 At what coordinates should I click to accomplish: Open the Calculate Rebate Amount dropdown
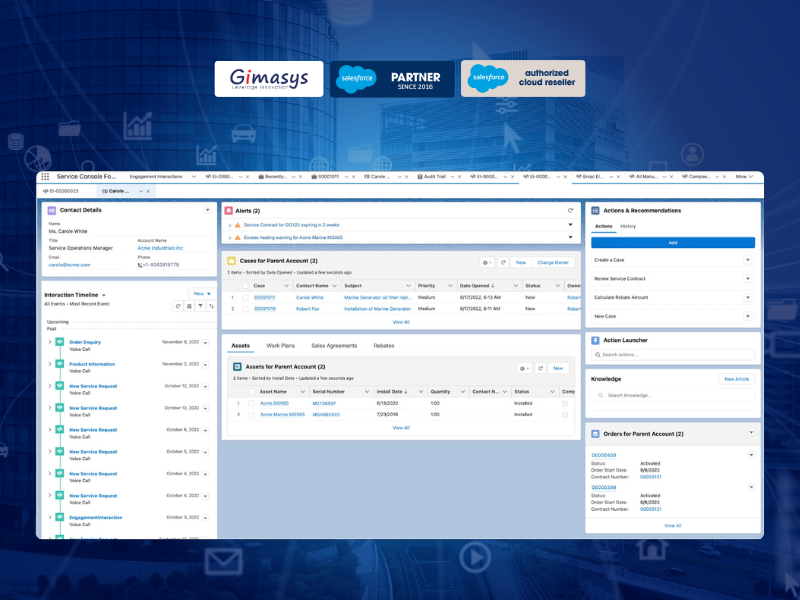(x=747, y=297)
